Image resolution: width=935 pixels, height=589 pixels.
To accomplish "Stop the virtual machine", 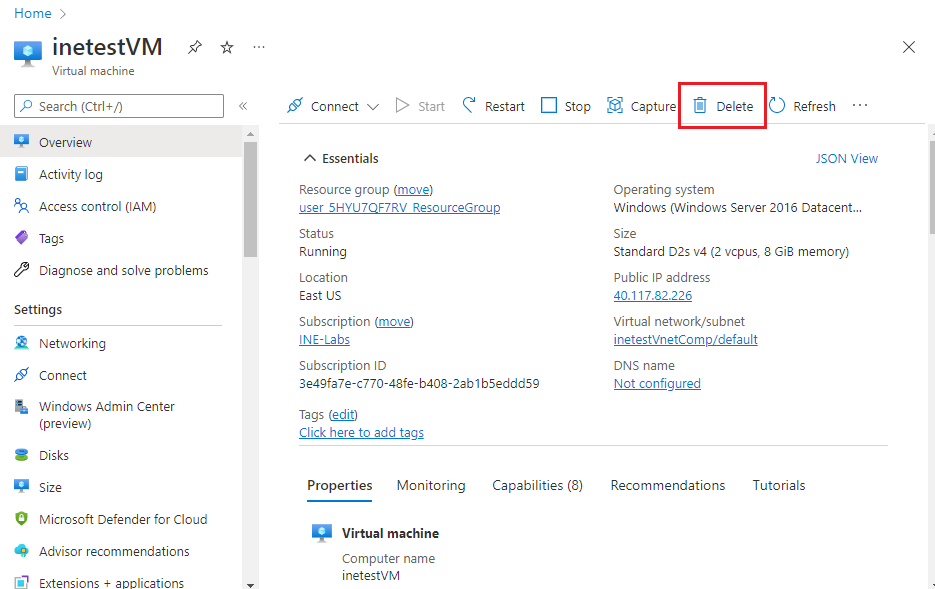I will point(566,106).
